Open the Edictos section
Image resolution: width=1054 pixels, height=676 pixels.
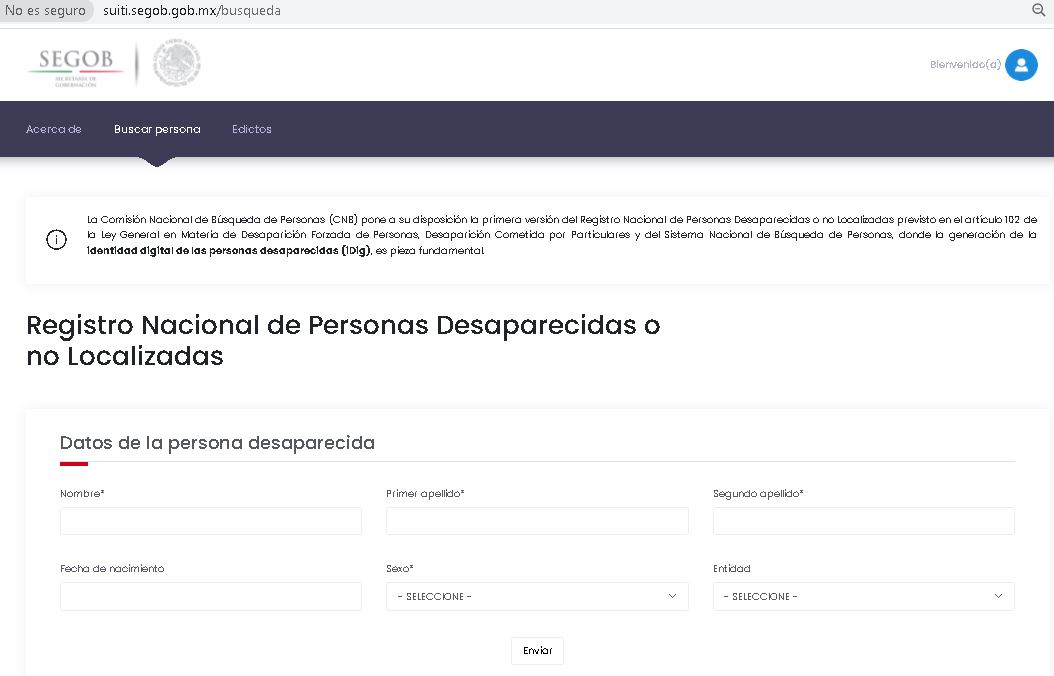pos(251,129)
